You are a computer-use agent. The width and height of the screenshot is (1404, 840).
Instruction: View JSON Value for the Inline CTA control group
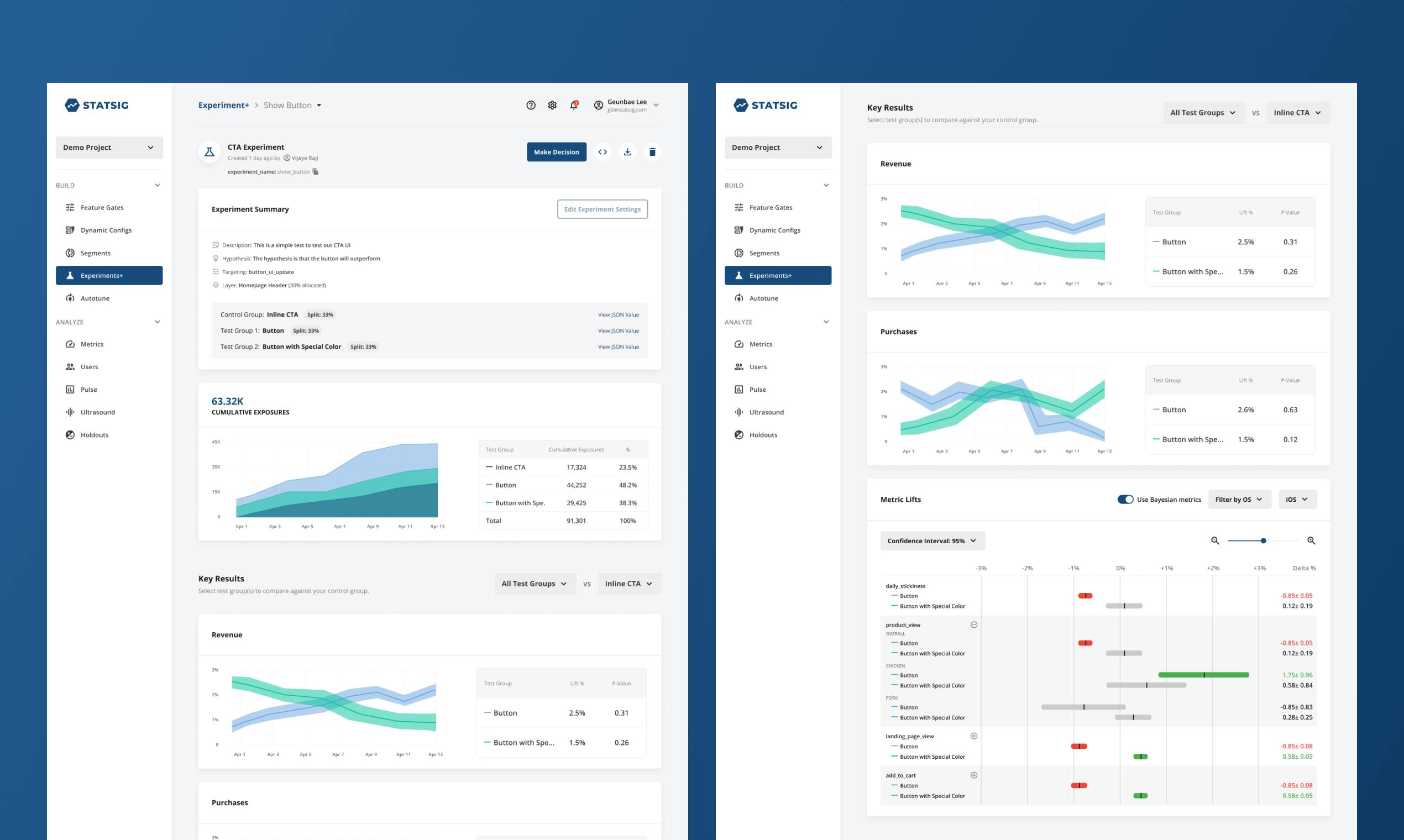[618, 314]
